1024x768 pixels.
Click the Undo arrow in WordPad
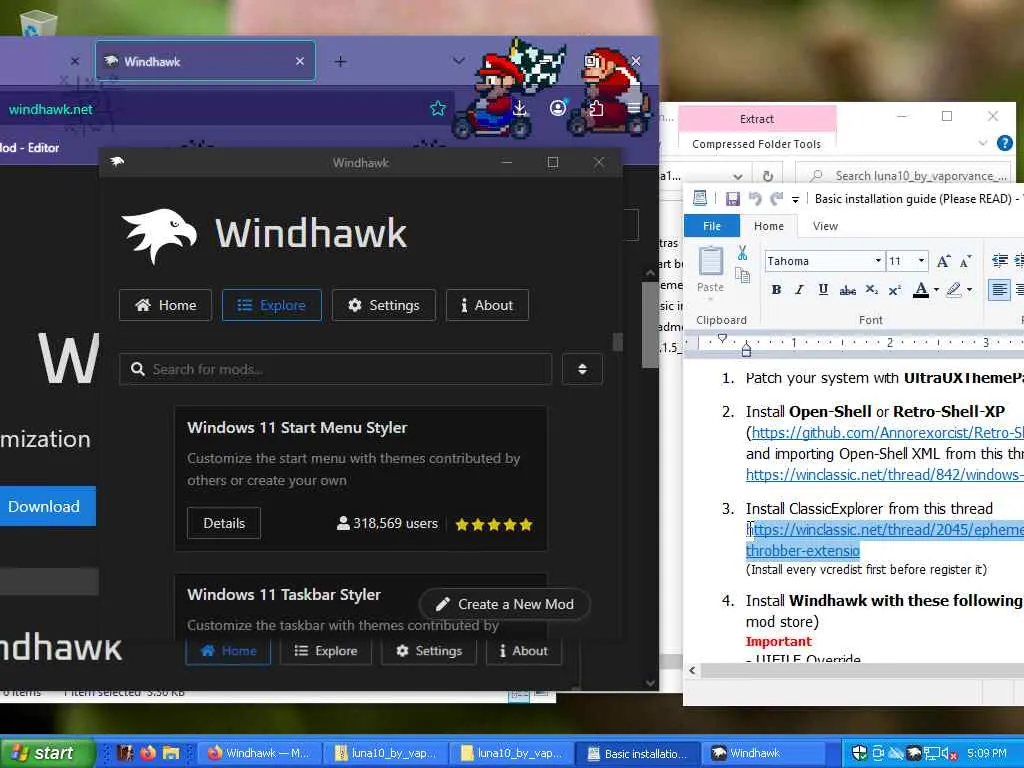coord(755,199)
